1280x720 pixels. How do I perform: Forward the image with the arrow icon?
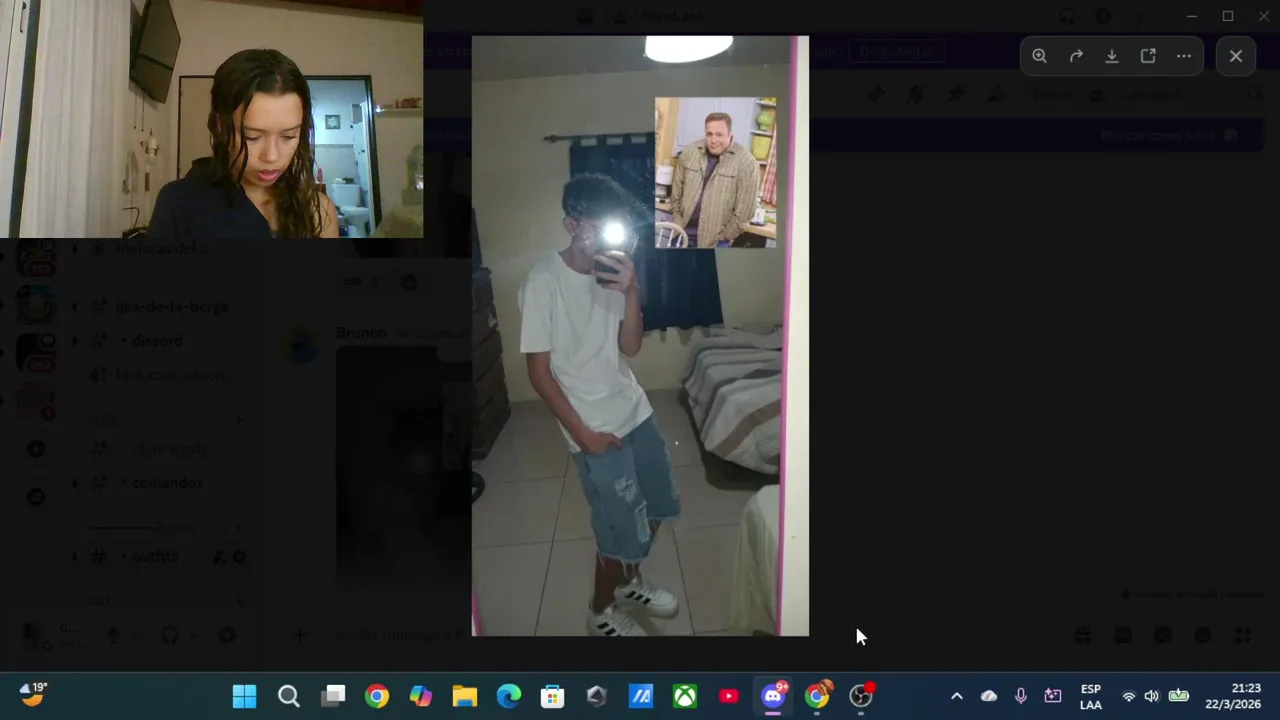pos(1076,56)
